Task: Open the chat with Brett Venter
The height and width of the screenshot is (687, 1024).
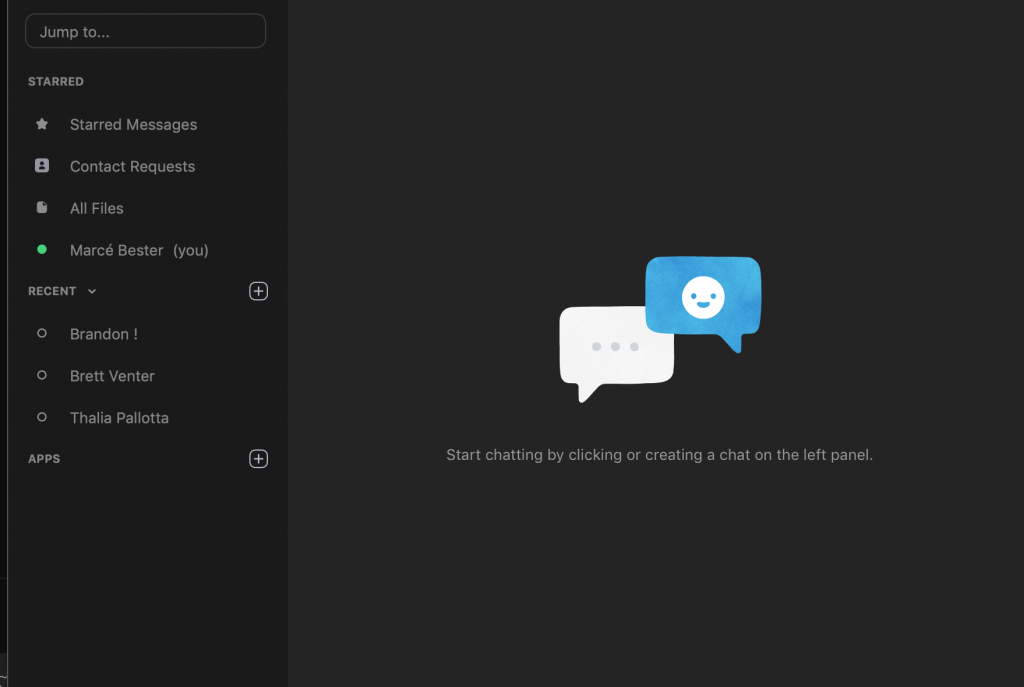Action: click(112, 376)
